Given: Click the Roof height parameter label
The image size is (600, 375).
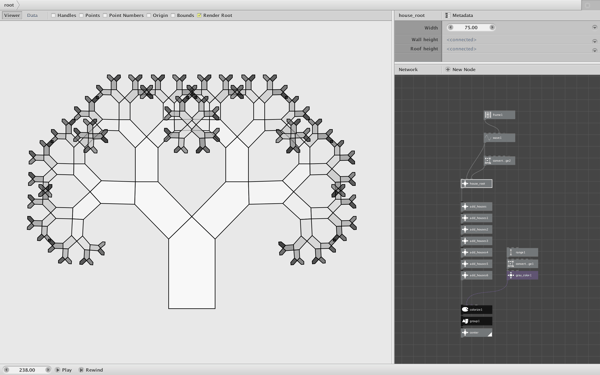Looking at the screenshot, I should pyautogui.click(x=424, y=49).
